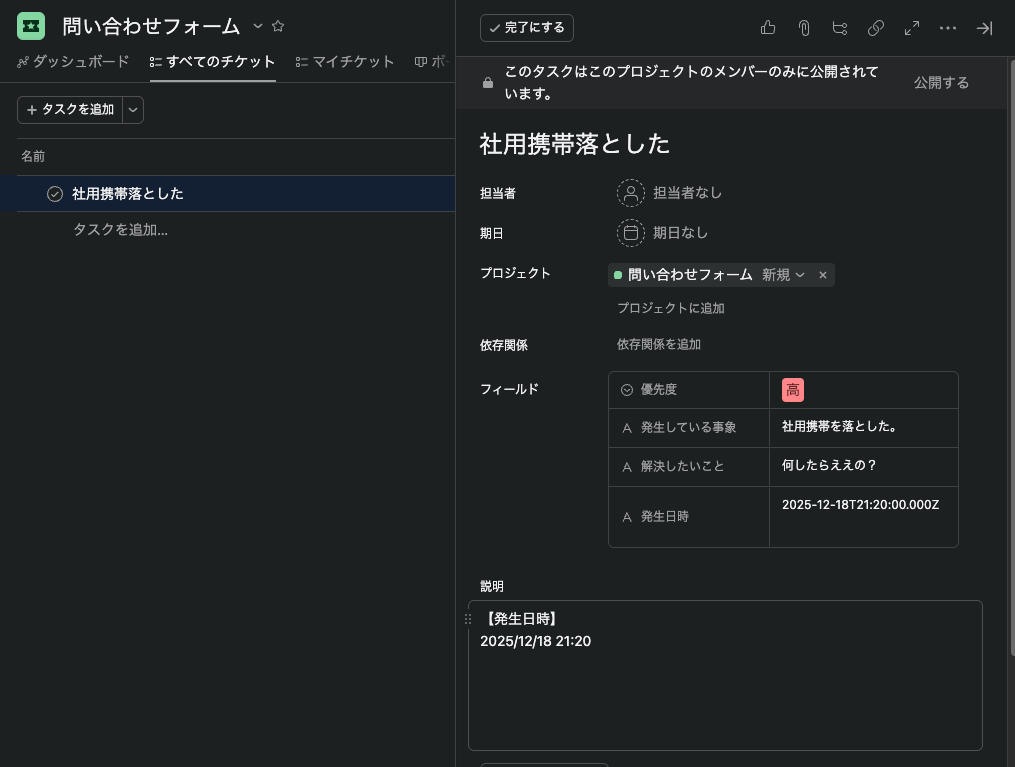Open the three-dot more actions menu
This screenshot has height=767, width=1015.
tap(948, 28)
